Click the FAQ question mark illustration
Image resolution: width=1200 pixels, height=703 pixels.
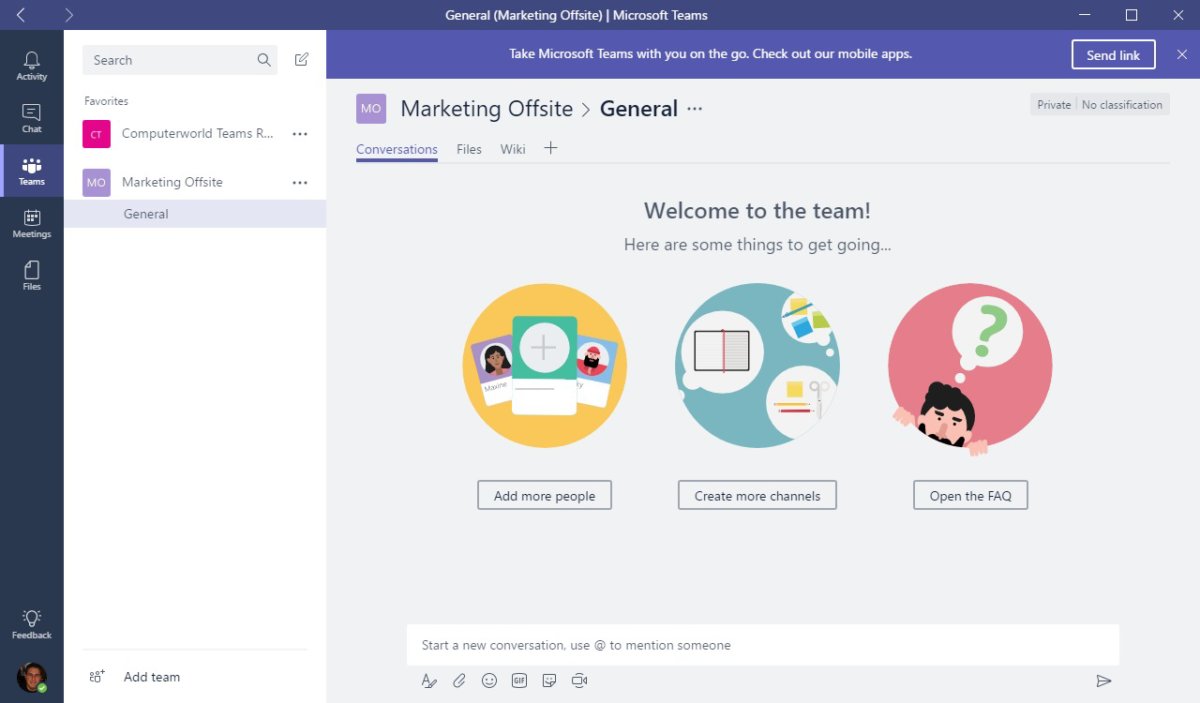click(970, 369)
